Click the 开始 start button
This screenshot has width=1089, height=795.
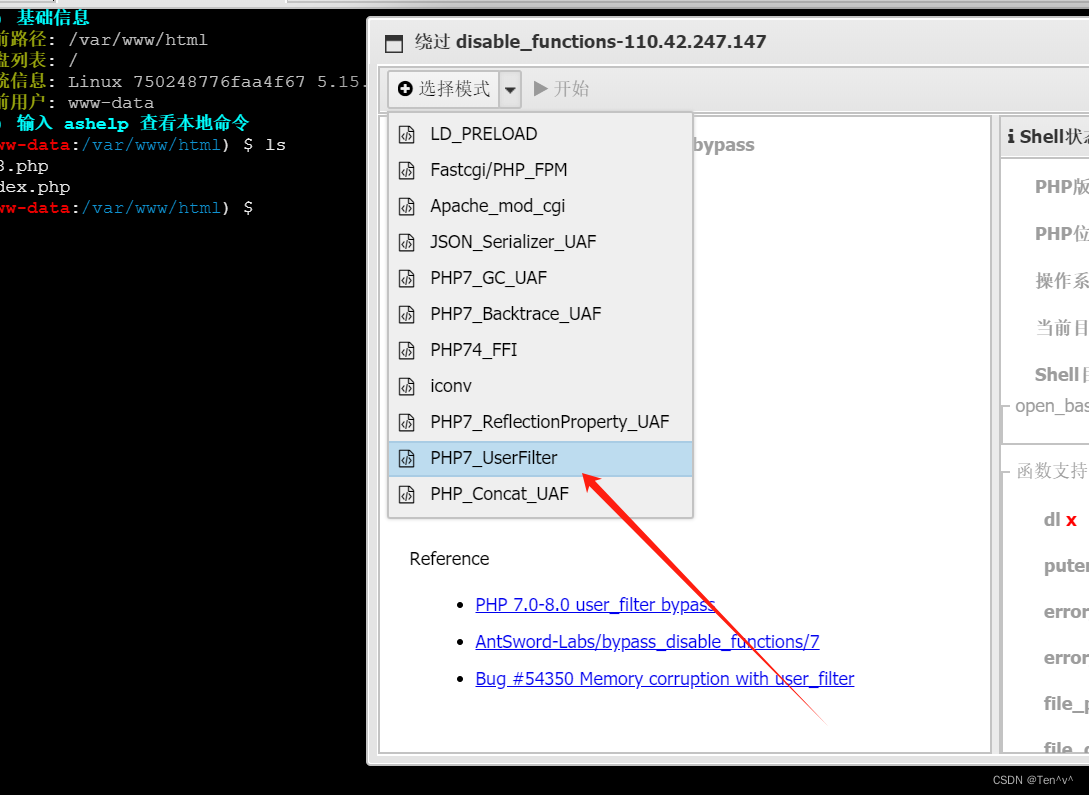[561, 88]
